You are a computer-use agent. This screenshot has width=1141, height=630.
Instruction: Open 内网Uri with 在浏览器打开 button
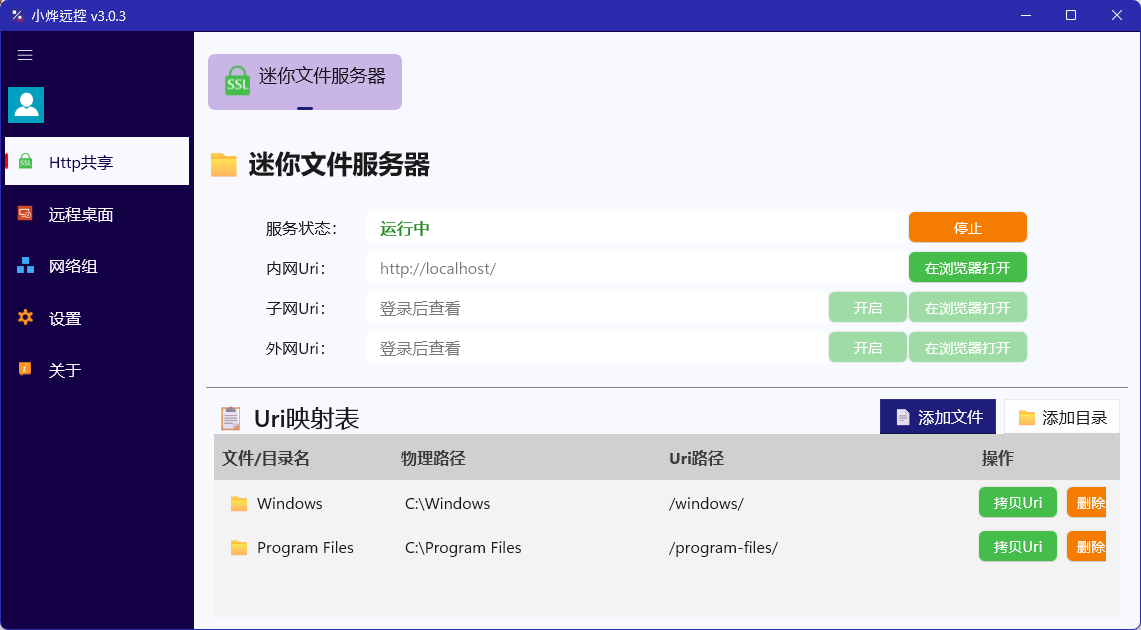click(x=968, y=268)
